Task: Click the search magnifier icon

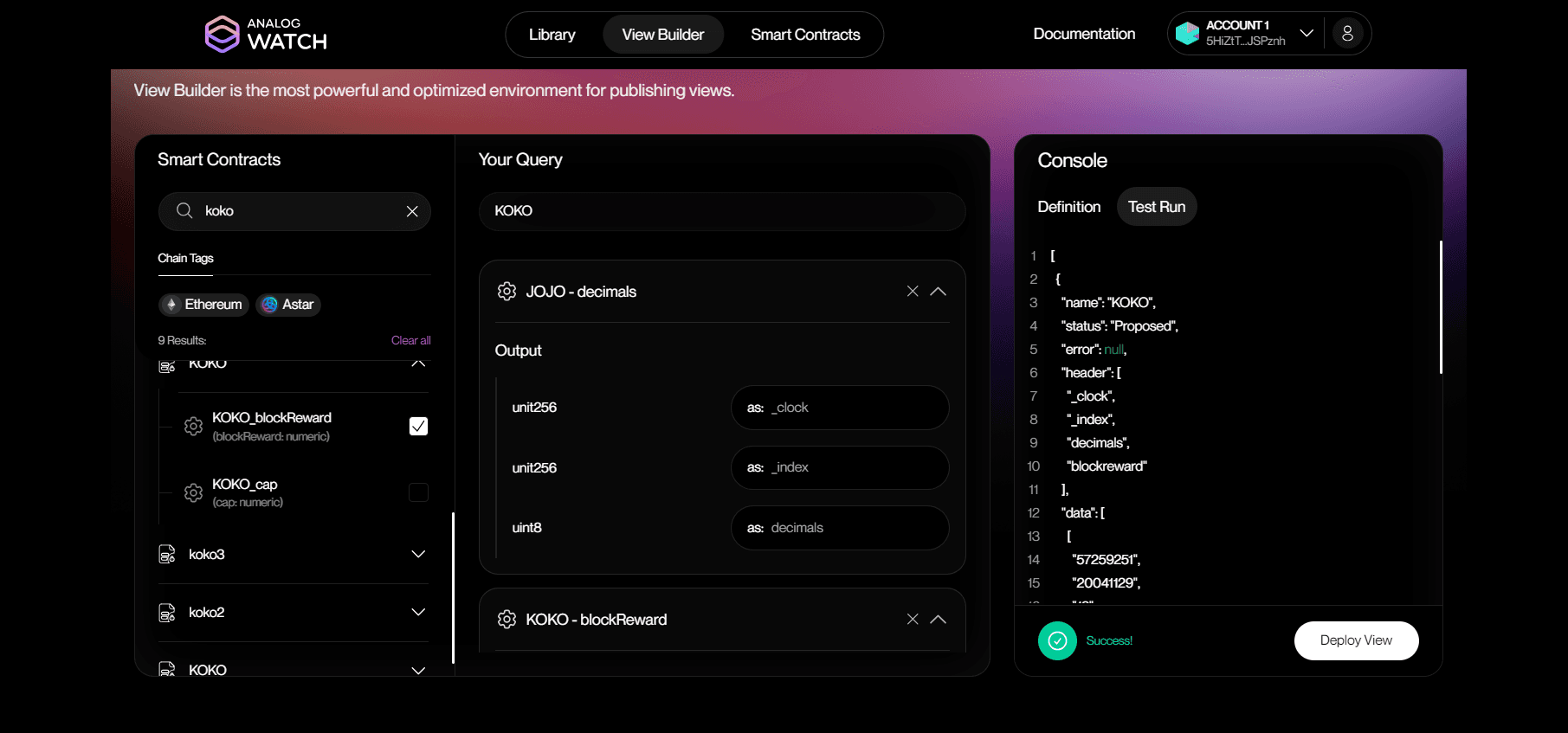Action: point(184,210)
